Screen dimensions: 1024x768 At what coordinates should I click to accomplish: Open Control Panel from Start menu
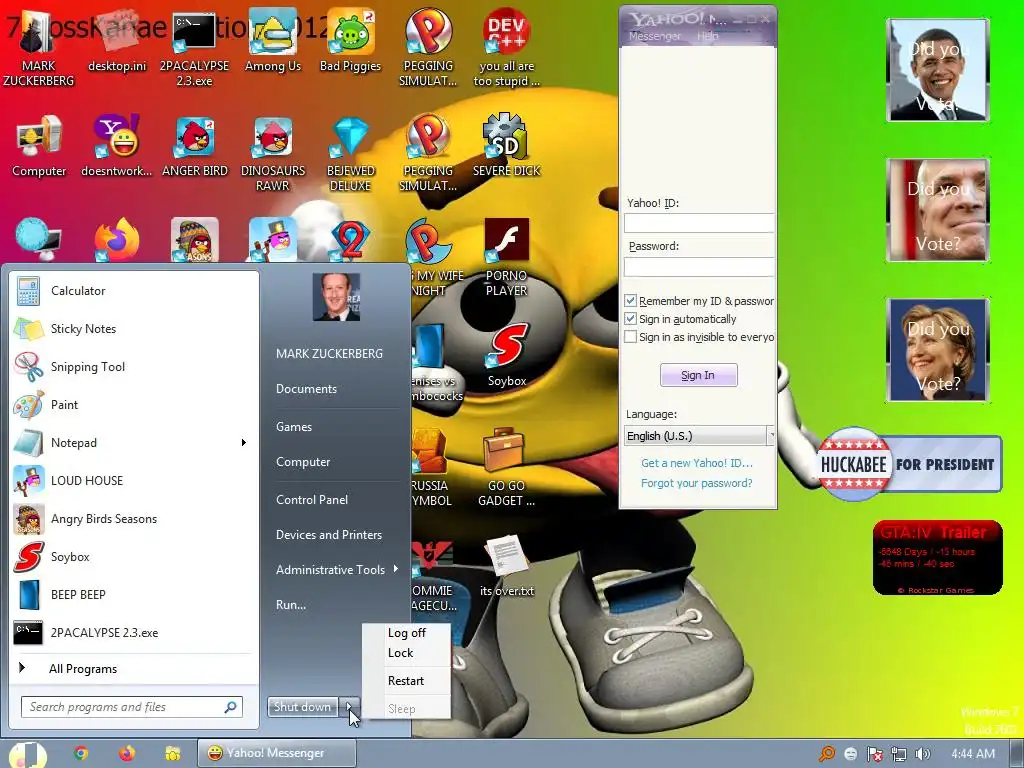pos(312,500)
